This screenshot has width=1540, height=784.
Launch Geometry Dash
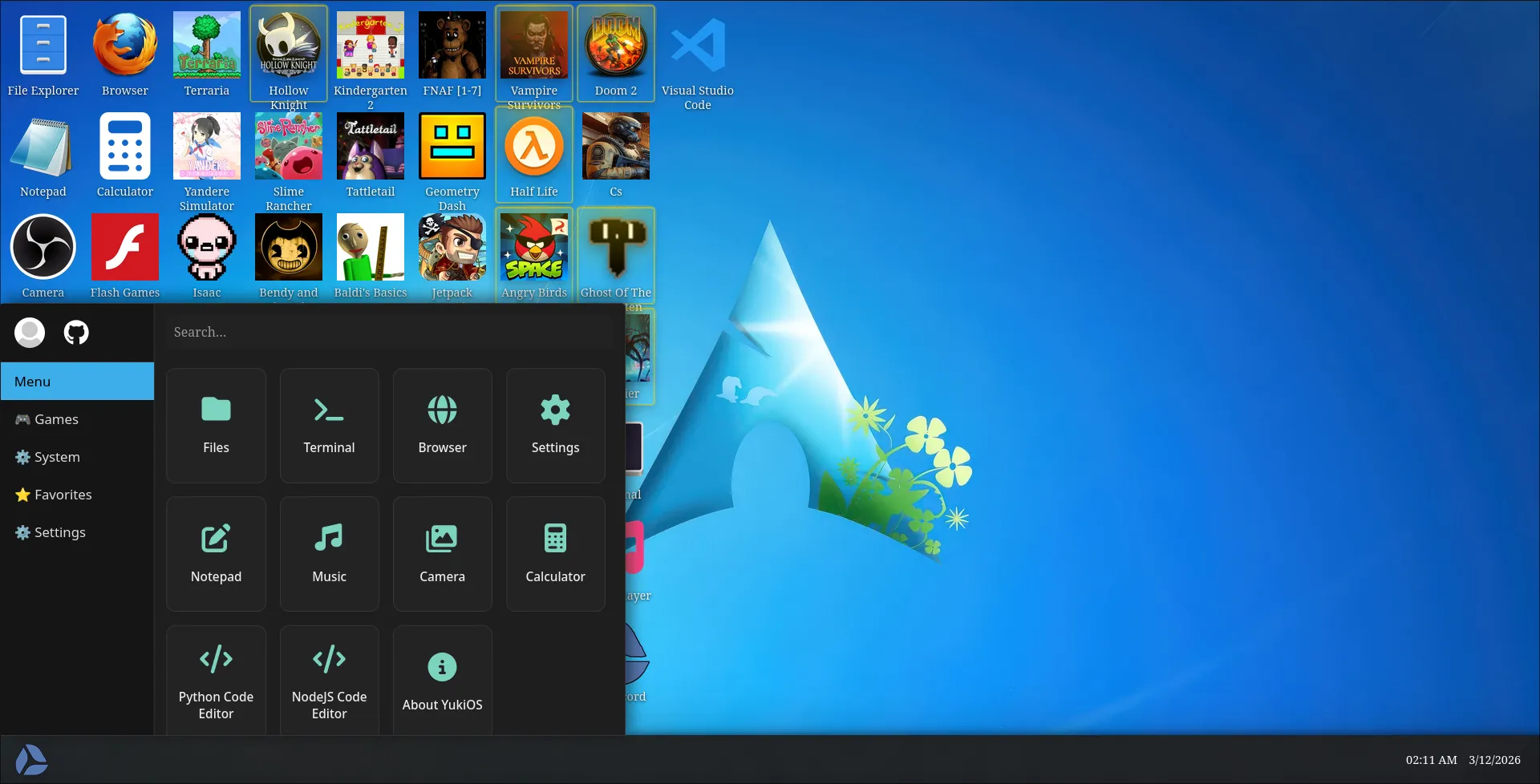[x=452, y=147]
